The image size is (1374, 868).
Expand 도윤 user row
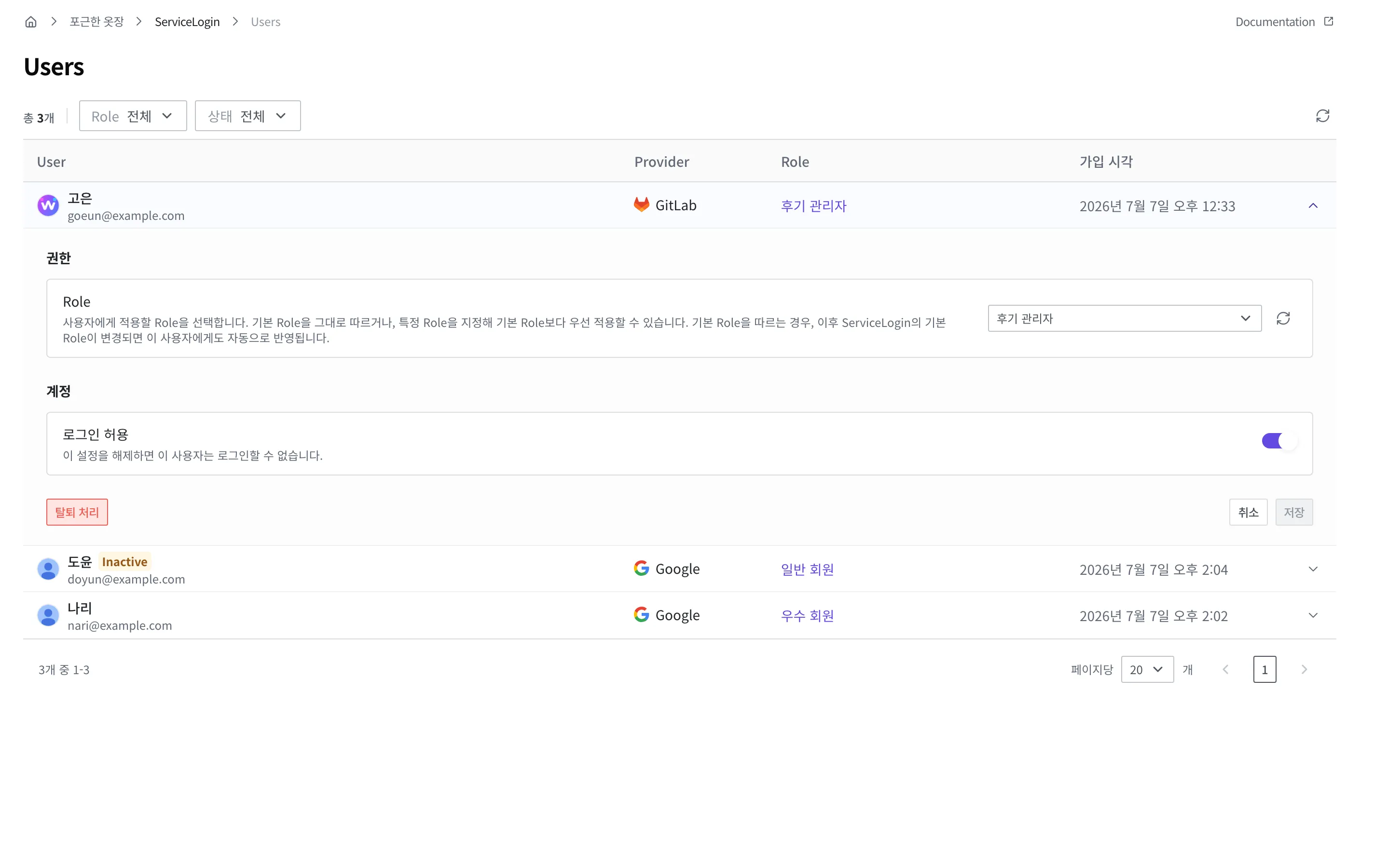pyautogui.click(x=1313, y=569)
